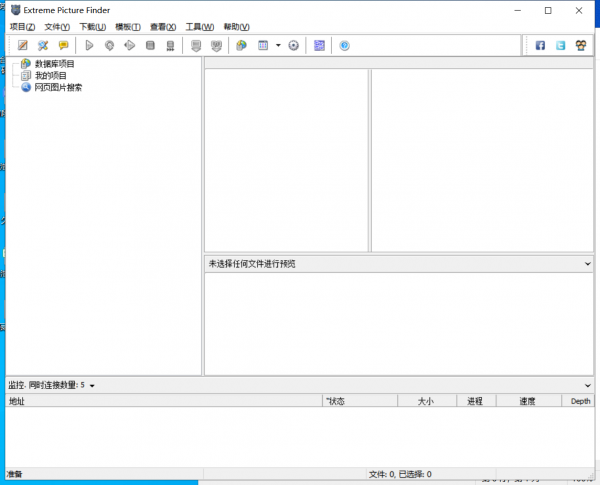600x485 pixels.
Task: Open the 模板(T) menu
Action: pyautogui.click(x=128, y=27)
